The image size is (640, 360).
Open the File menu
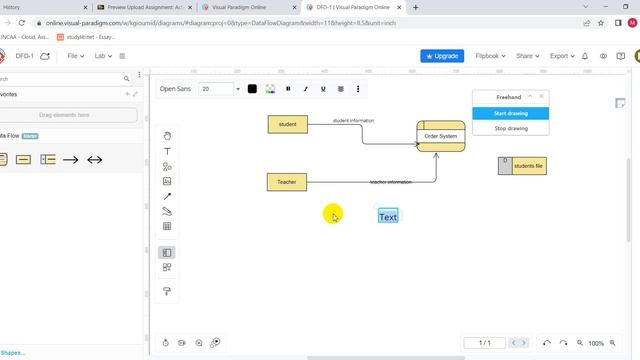point(76,56)
